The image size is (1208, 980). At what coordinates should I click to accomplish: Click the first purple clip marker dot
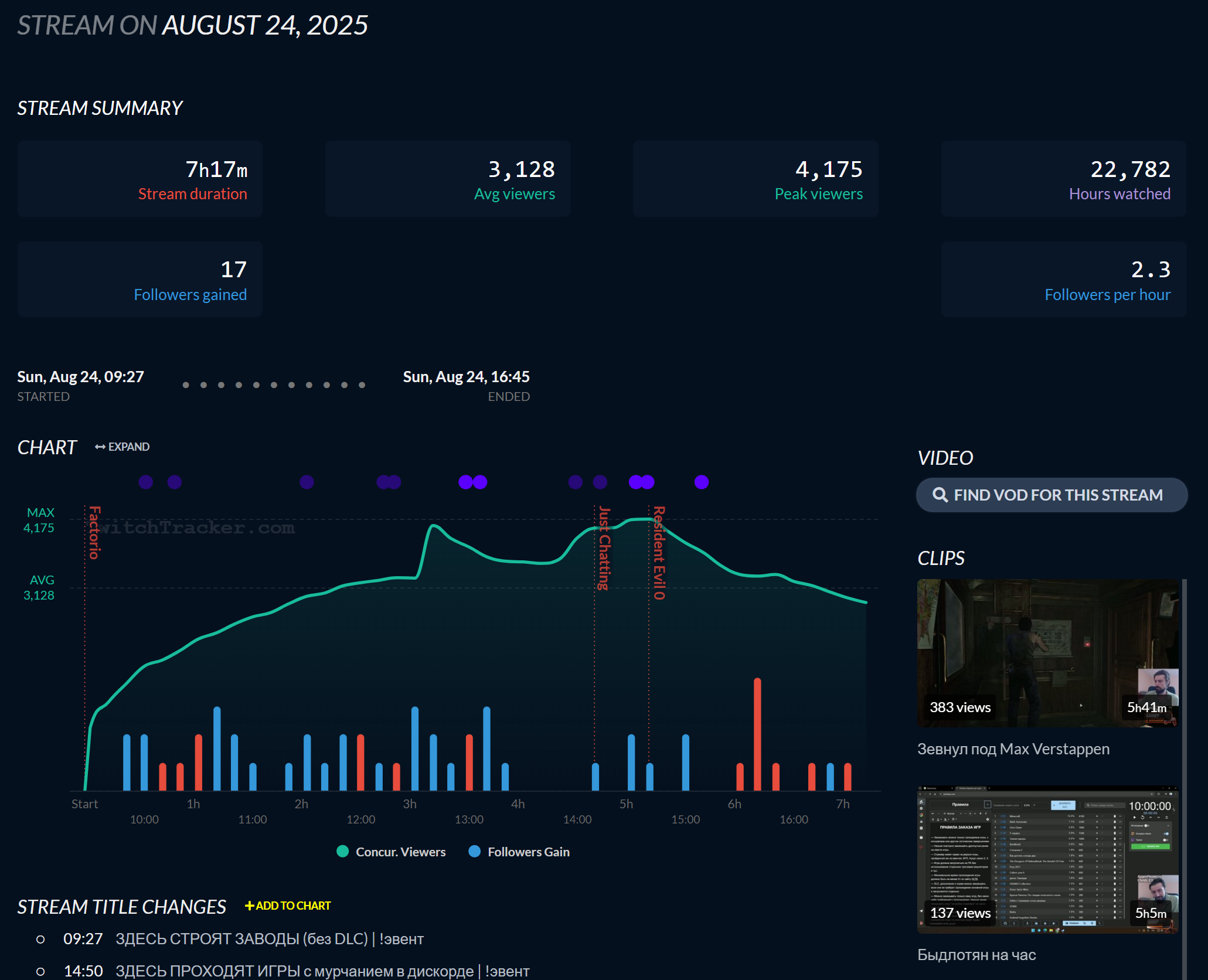click(x=146, y=482)
